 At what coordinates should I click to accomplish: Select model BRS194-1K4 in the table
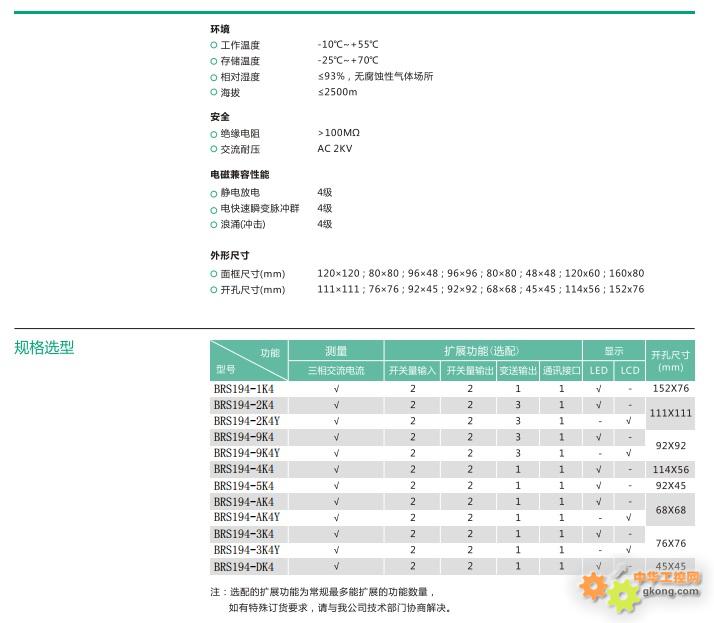(244, 389)
